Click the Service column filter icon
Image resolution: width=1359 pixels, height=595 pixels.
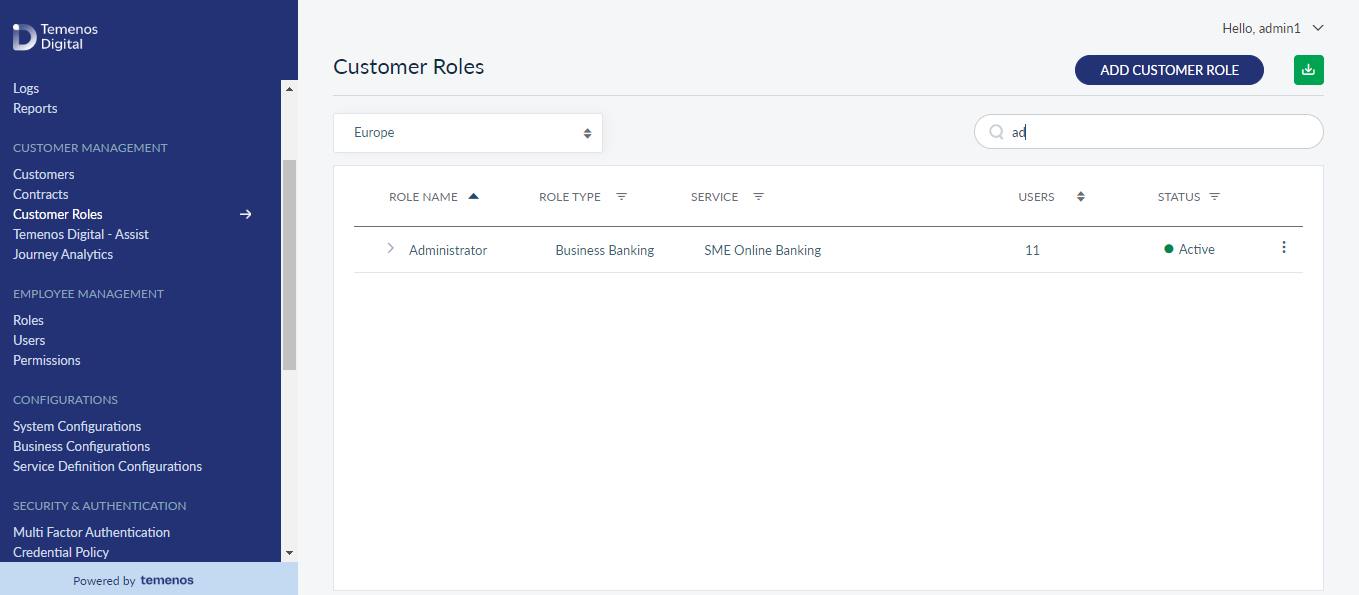tap(758, 197)
